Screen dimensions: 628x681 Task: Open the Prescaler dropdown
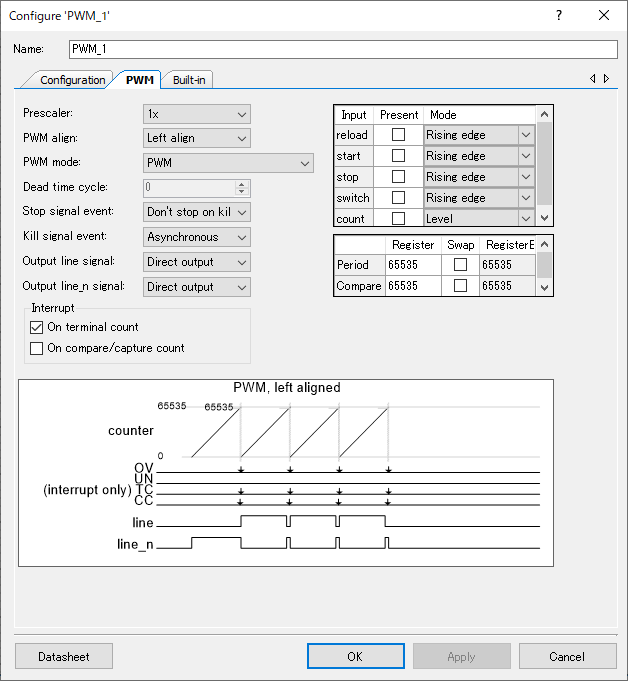(x=197, y=114)
